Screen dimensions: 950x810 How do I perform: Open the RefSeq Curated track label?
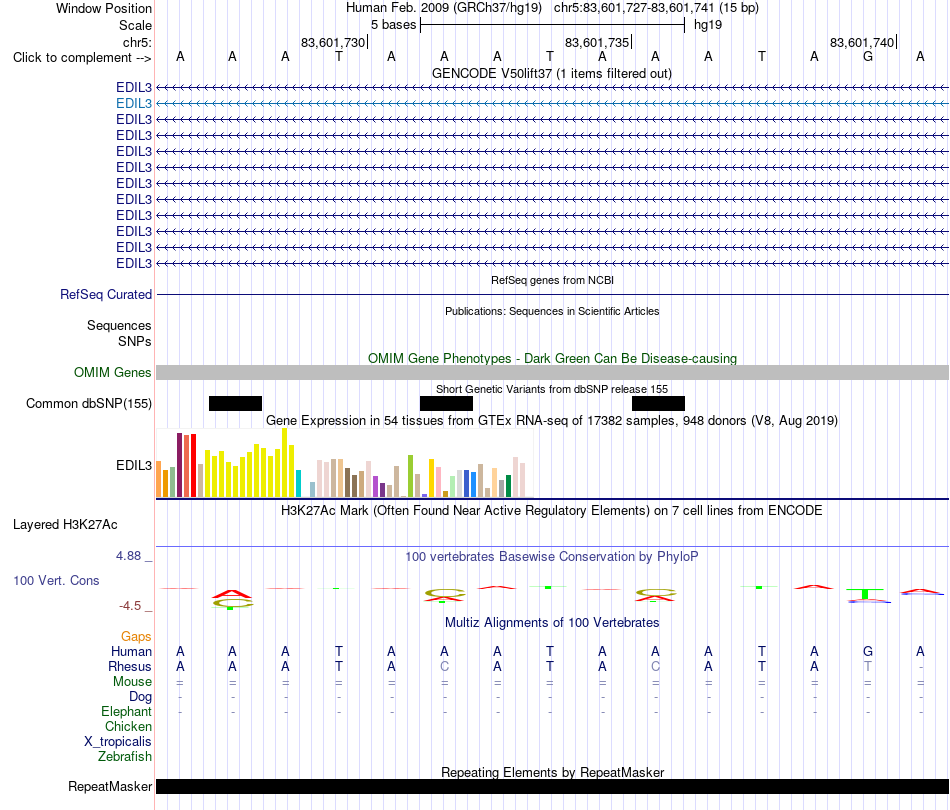pos(106,294)
